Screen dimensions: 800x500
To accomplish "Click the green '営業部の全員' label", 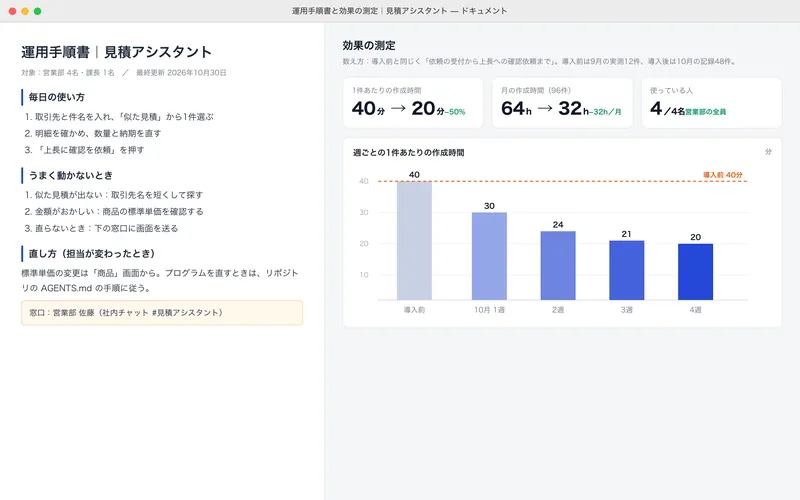I will [706, 112].
